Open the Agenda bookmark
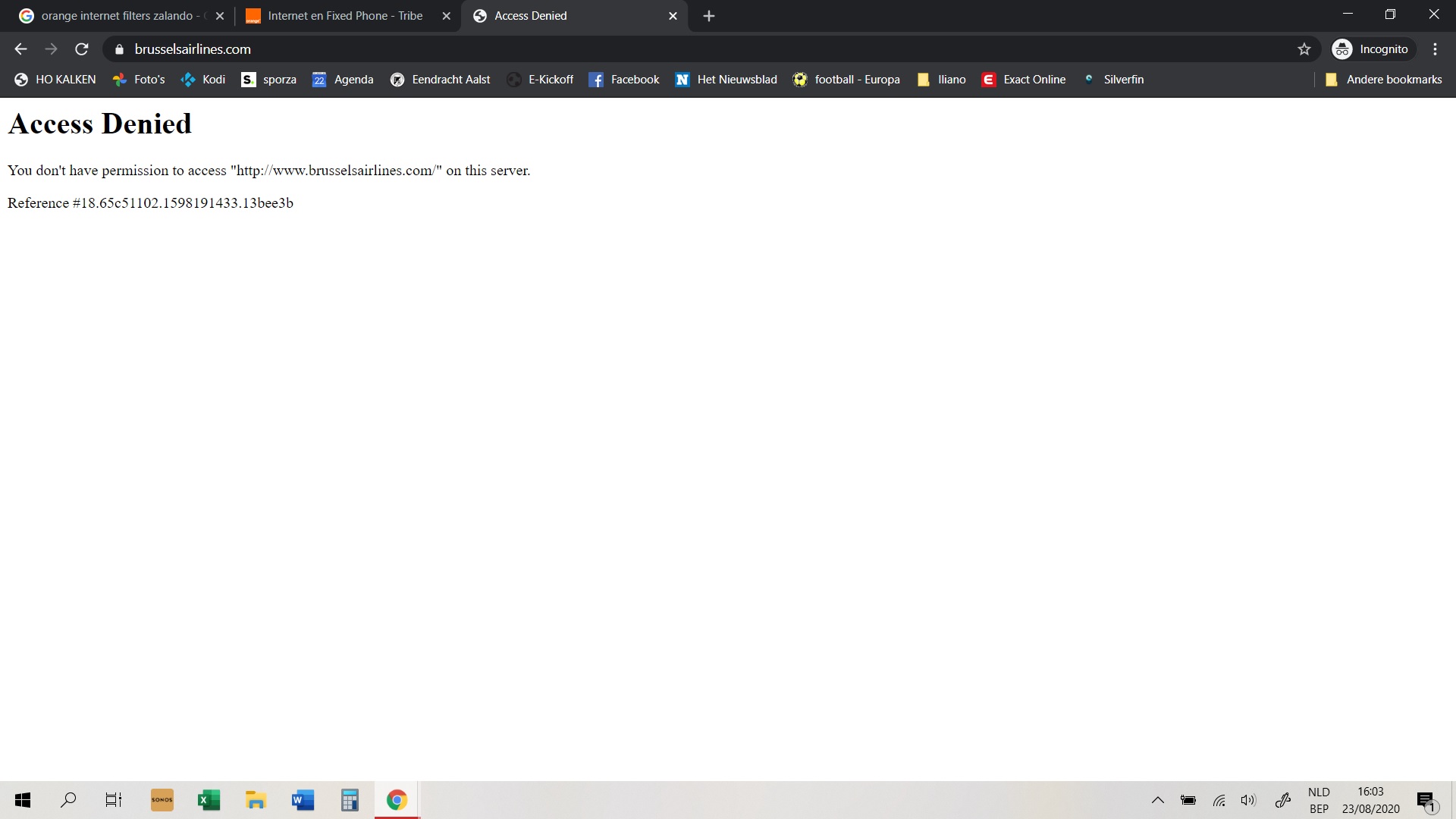The image size is (1456, 819). point(343,80)
